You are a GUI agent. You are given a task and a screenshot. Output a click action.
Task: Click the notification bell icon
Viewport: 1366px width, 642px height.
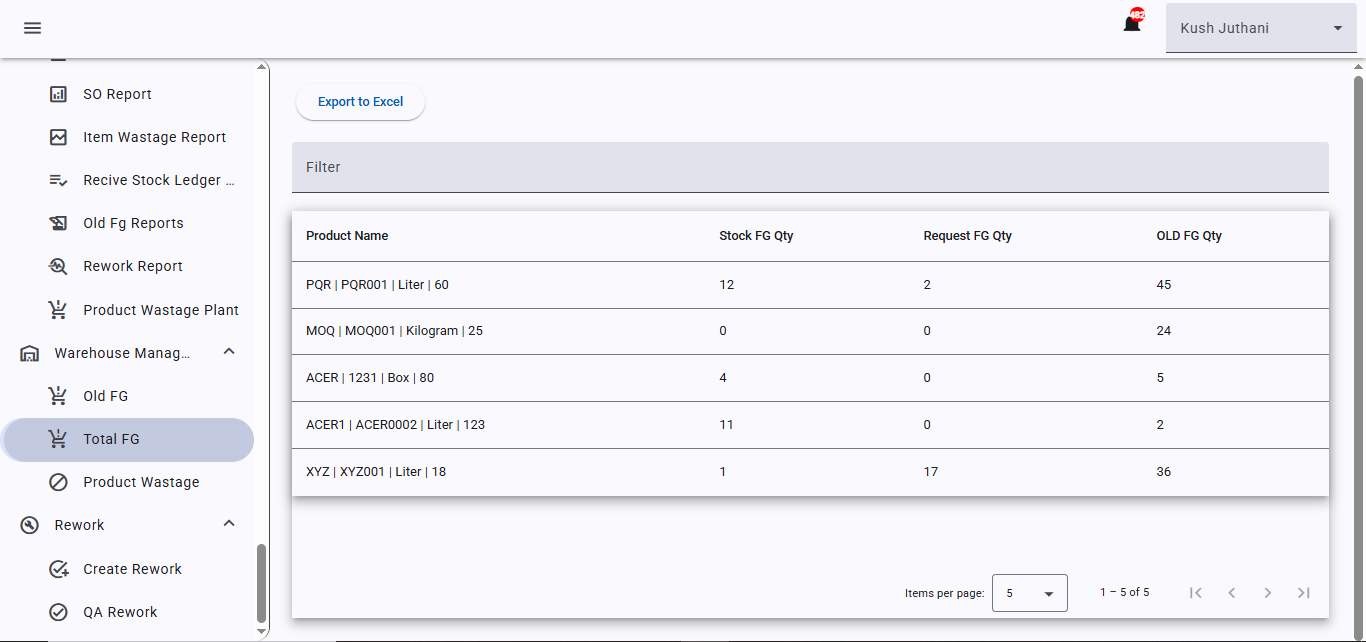(x=1132, y=24)
